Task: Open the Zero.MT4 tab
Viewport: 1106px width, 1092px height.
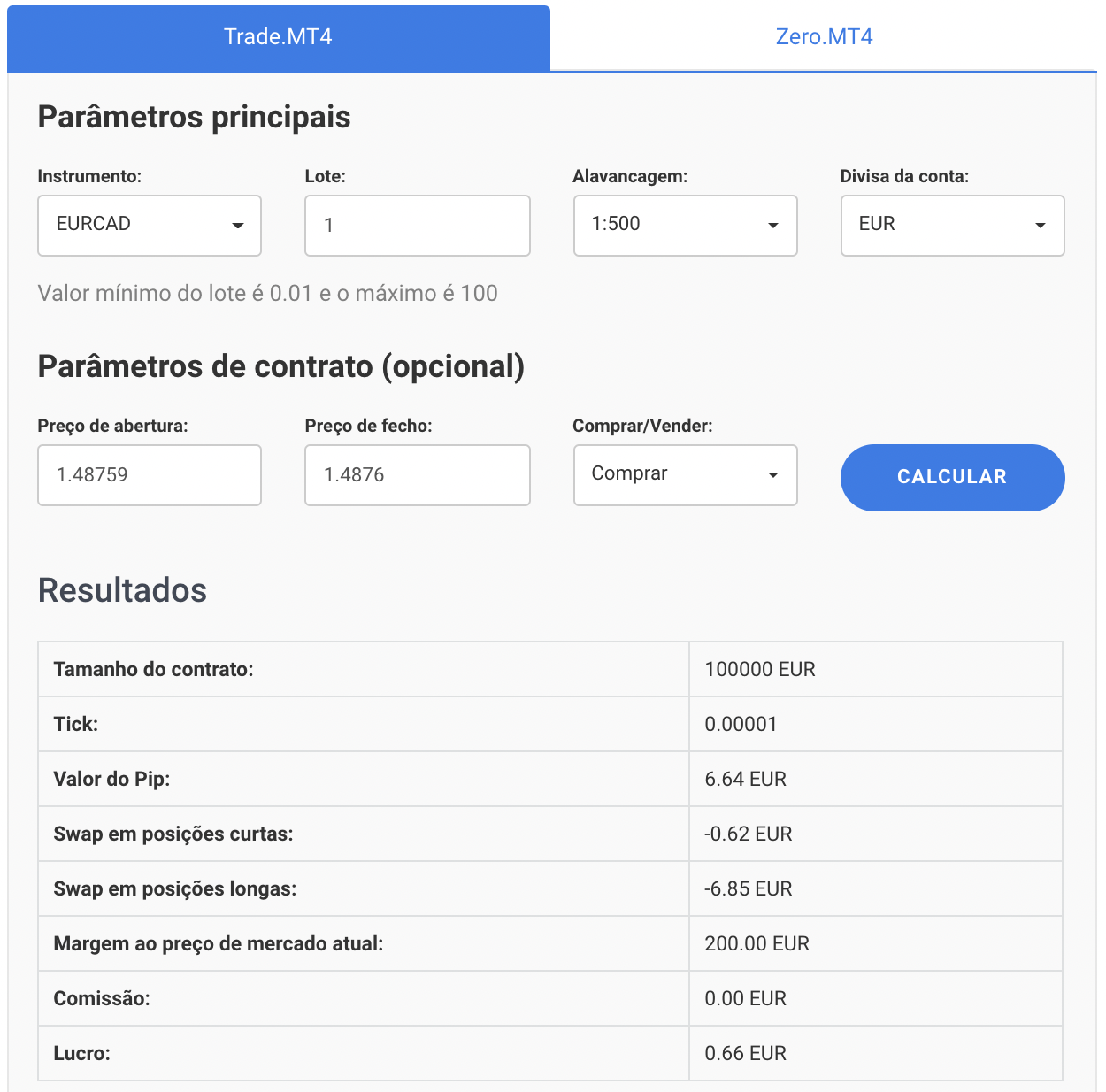Action: pos(824,37)
